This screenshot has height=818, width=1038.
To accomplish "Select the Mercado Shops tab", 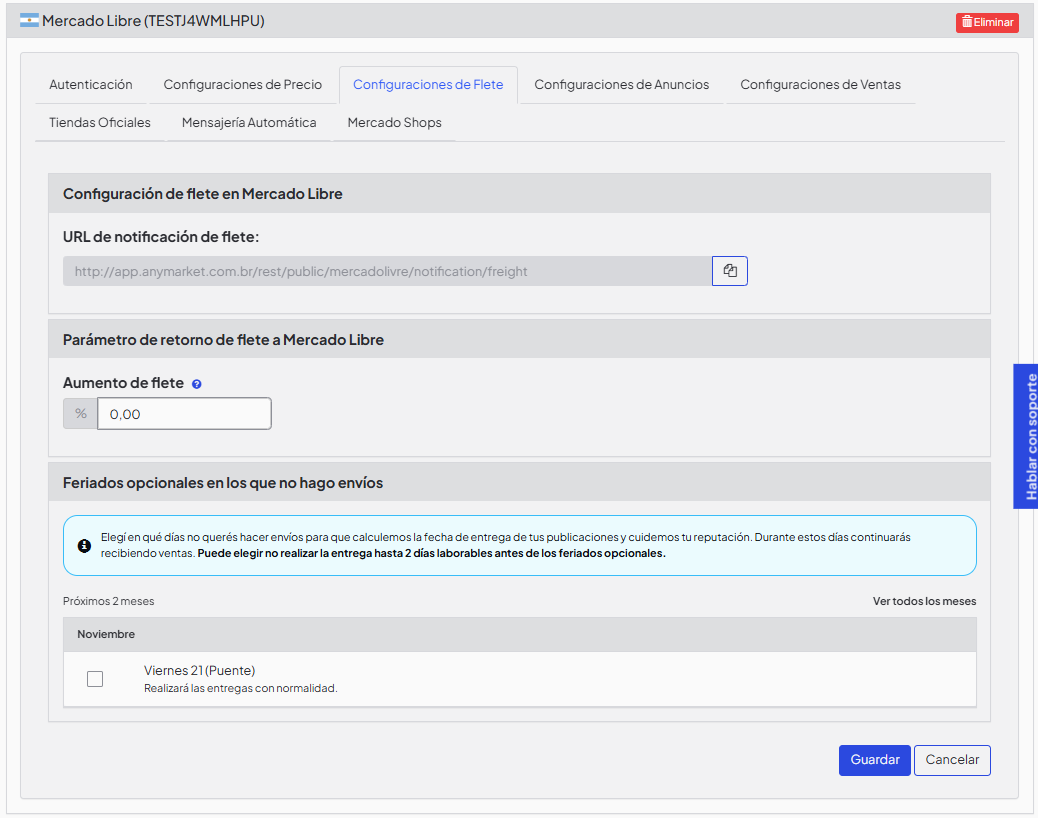I will tap(395, 122).
